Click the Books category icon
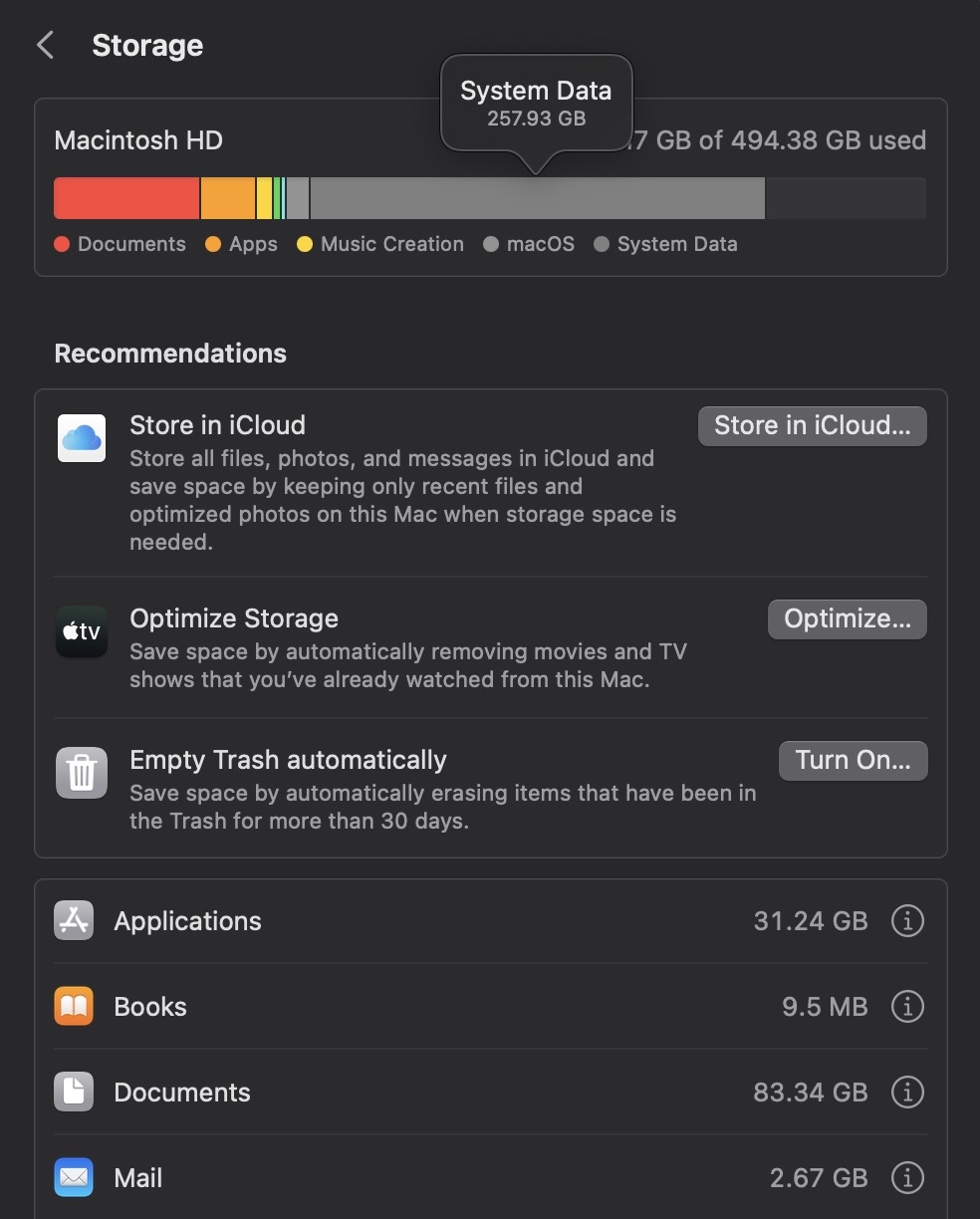This screenshot has width=980, height=1219. pyautogui.click(x=74, y=1007)
